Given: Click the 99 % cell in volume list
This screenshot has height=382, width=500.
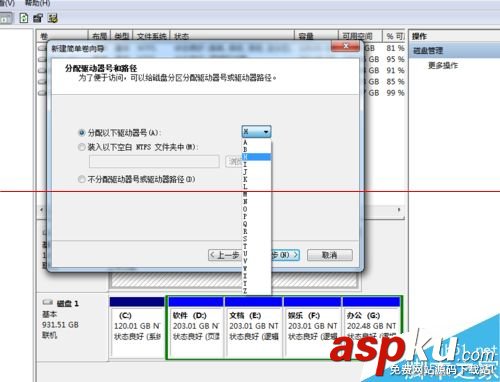Looking at the screenshot, I should 395,93.
